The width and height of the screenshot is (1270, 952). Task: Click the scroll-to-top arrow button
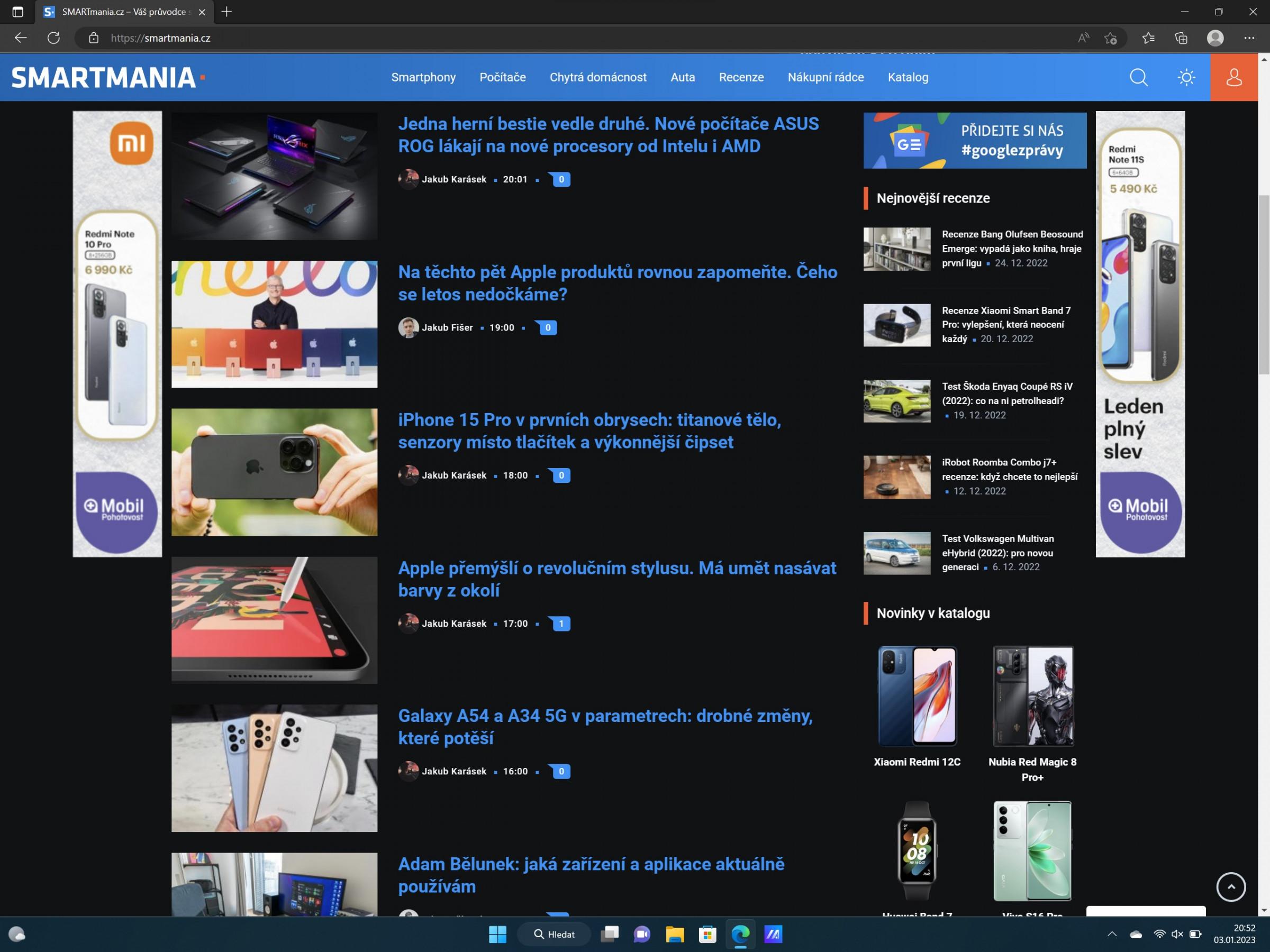click(1231, 887)
